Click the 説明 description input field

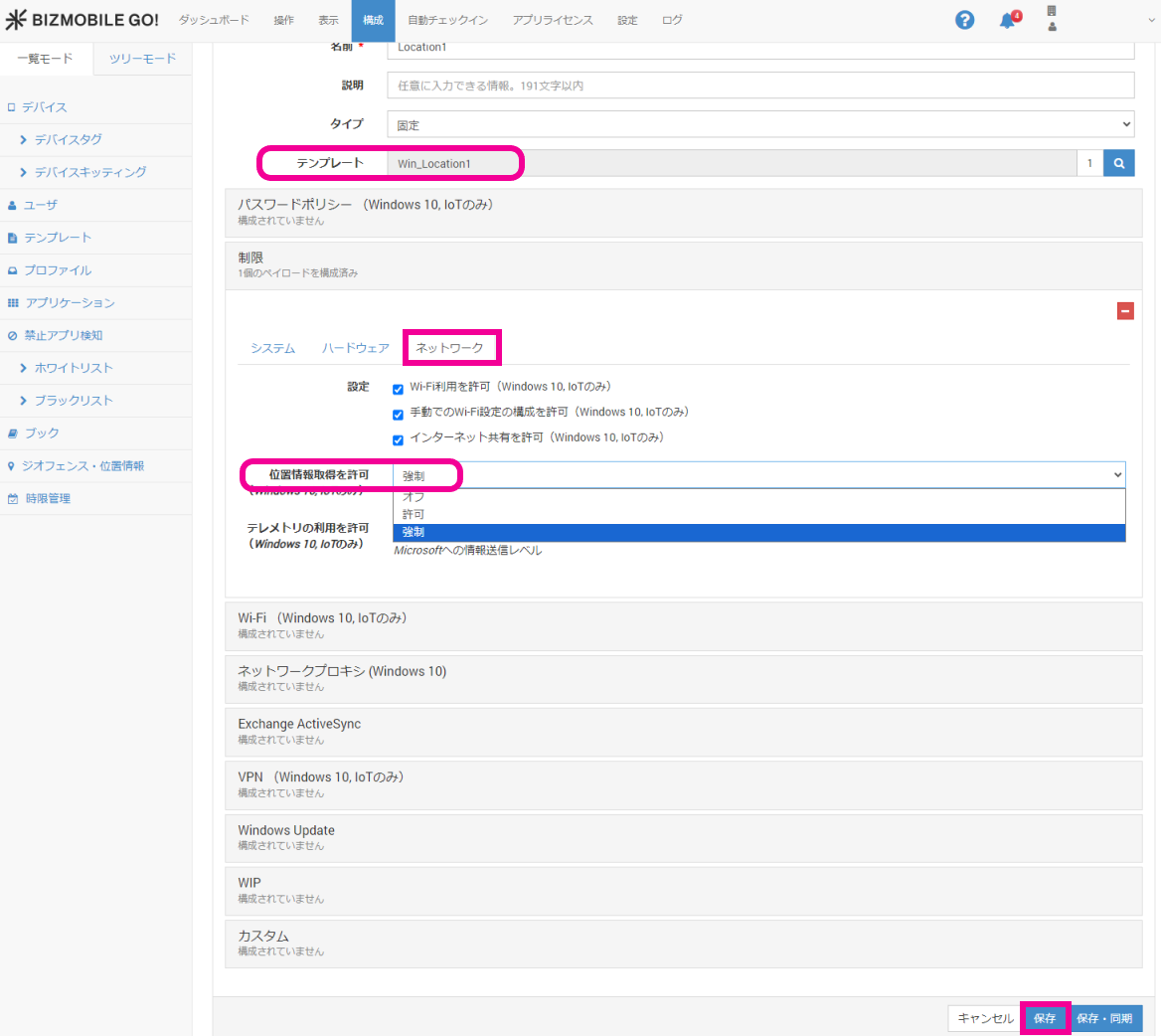tap(760, 86)
